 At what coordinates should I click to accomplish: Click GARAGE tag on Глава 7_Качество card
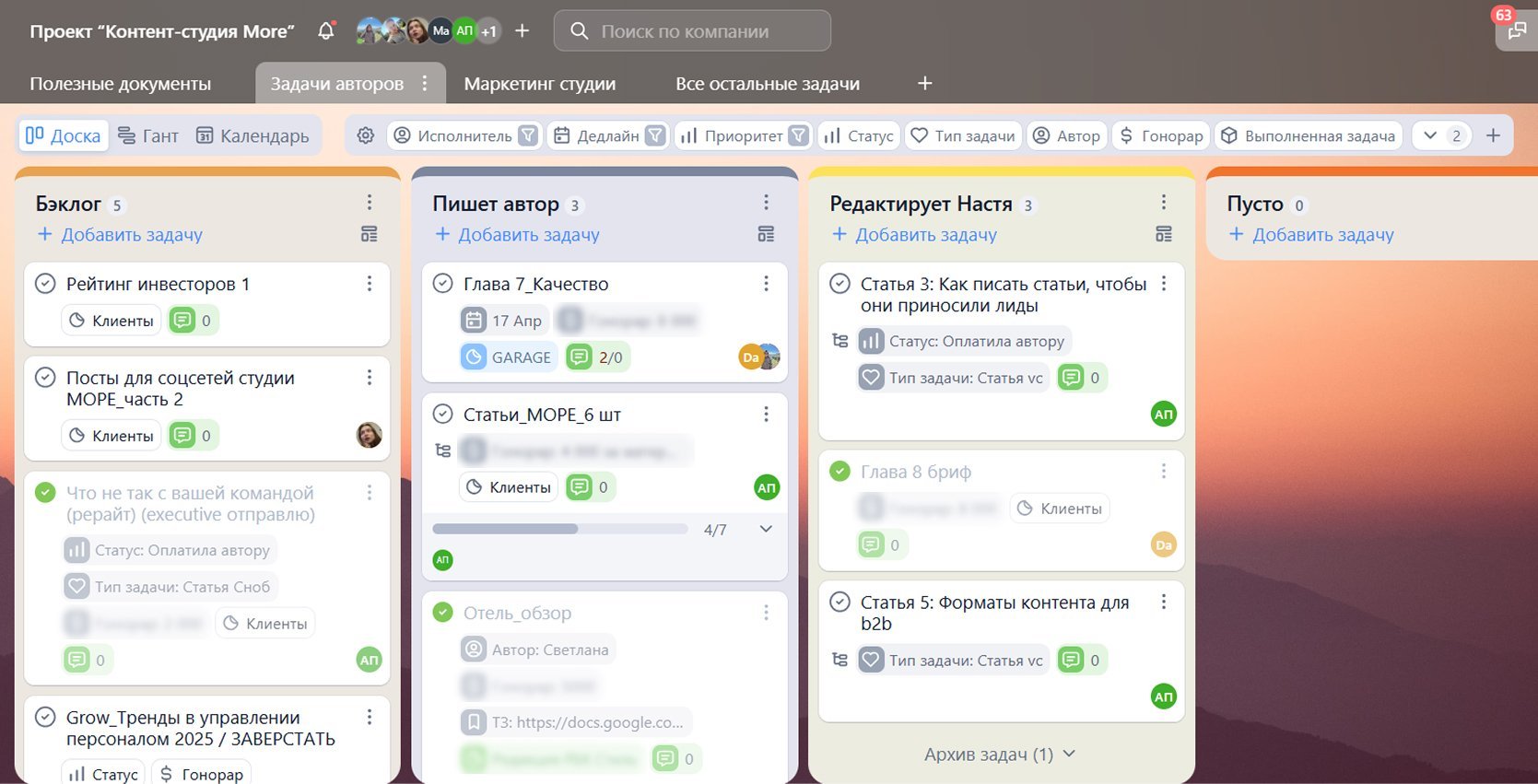pyautogui.click(x=508, y=357)
